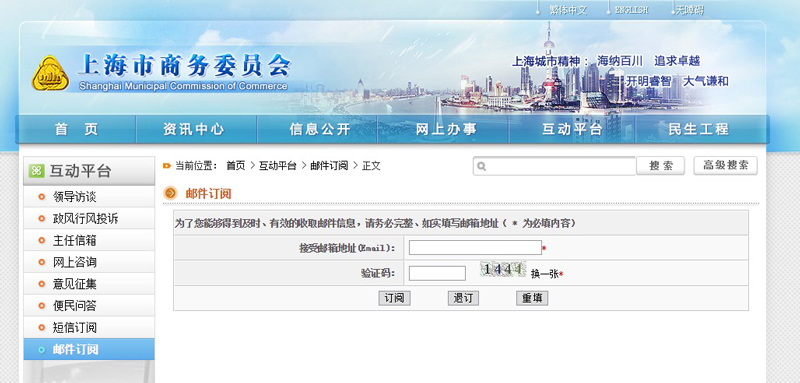Open 无障碍 accessibility link

pyautogui.click(x=690, y=10)
